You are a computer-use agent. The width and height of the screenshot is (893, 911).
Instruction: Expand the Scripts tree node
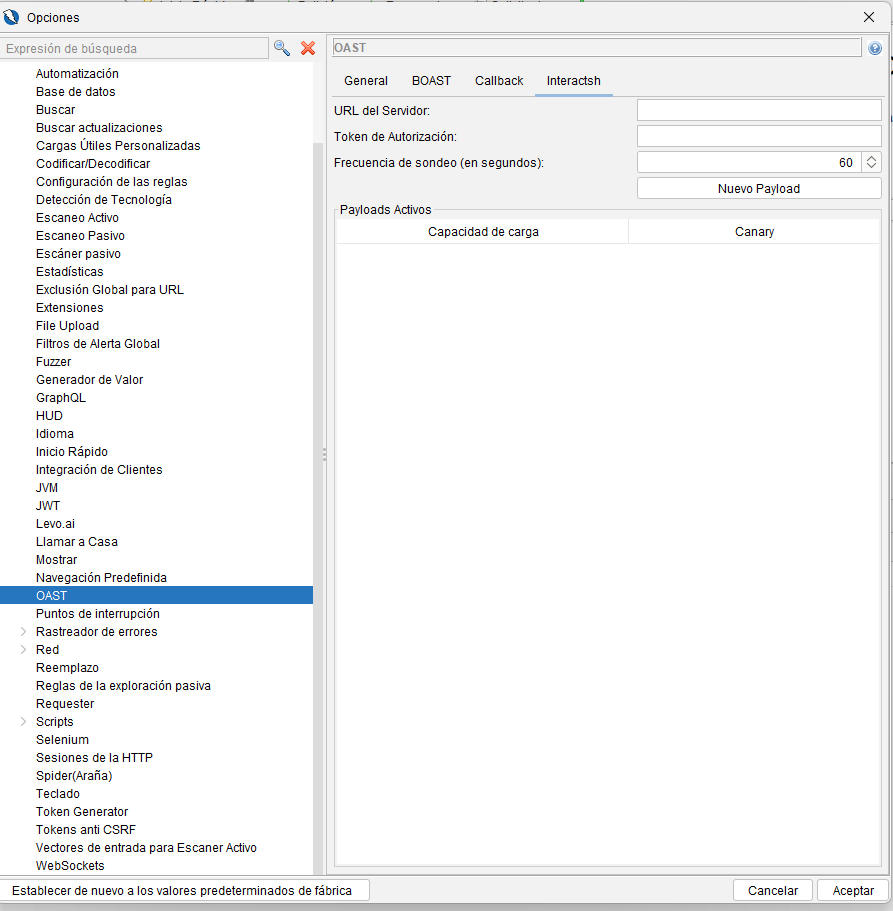(24, 722)
